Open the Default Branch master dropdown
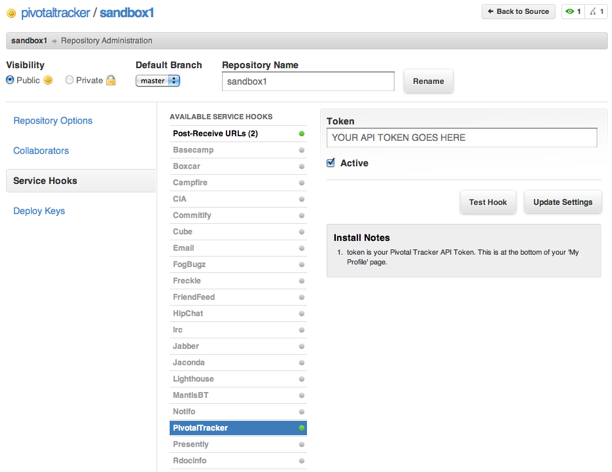The width and height of the screenshot is (612, 472). tap(158, 81)
